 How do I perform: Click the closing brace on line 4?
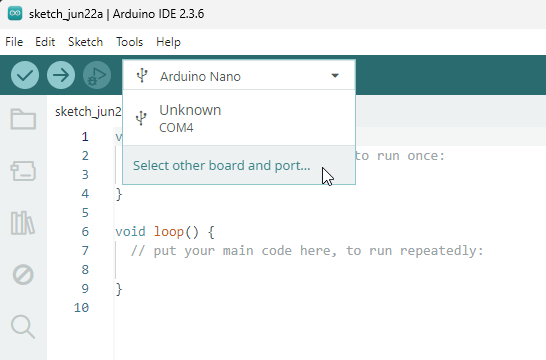click(119, 194)
